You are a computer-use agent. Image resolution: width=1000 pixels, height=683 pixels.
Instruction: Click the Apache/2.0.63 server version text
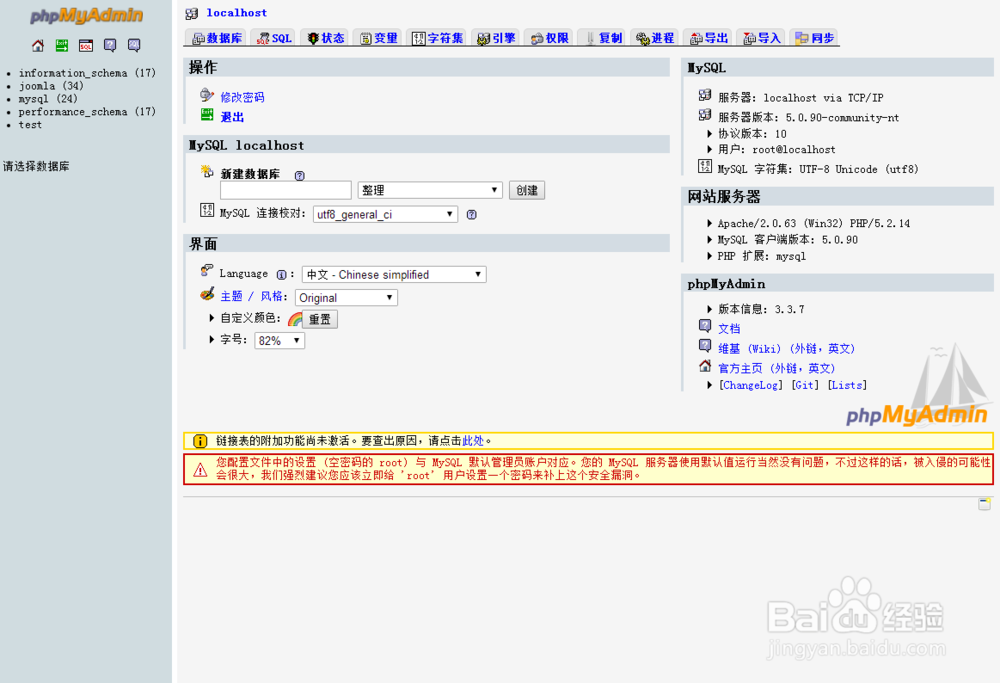(x=814, y=223)
